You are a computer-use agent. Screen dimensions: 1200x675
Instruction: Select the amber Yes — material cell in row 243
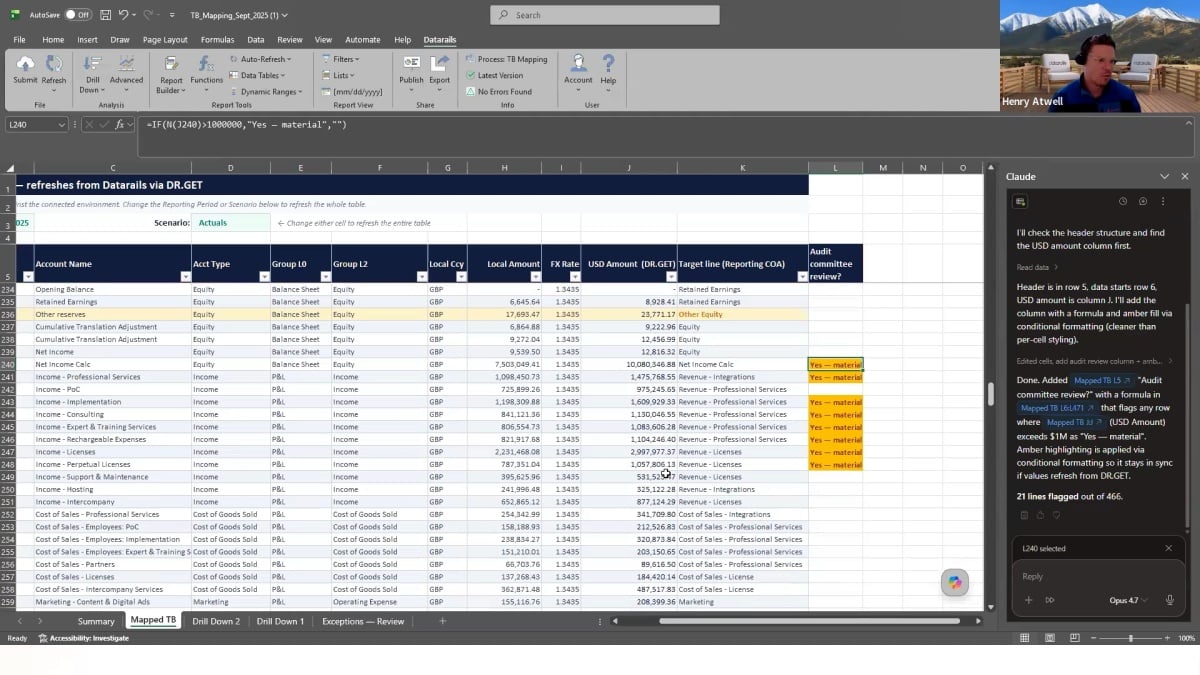coord(835,402)
